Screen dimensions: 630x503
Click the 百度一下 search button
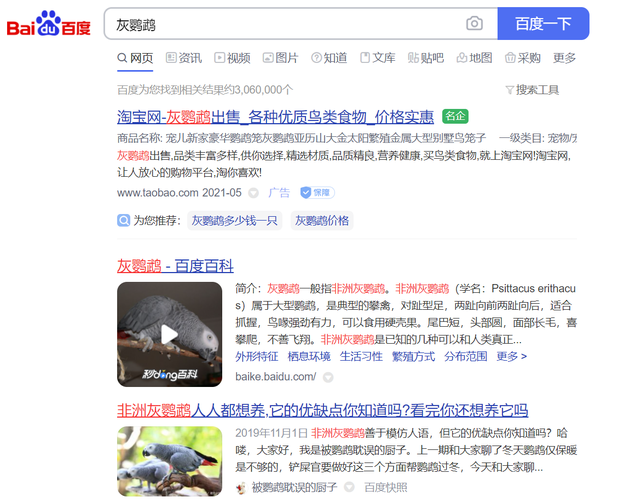tap(543, 24)
